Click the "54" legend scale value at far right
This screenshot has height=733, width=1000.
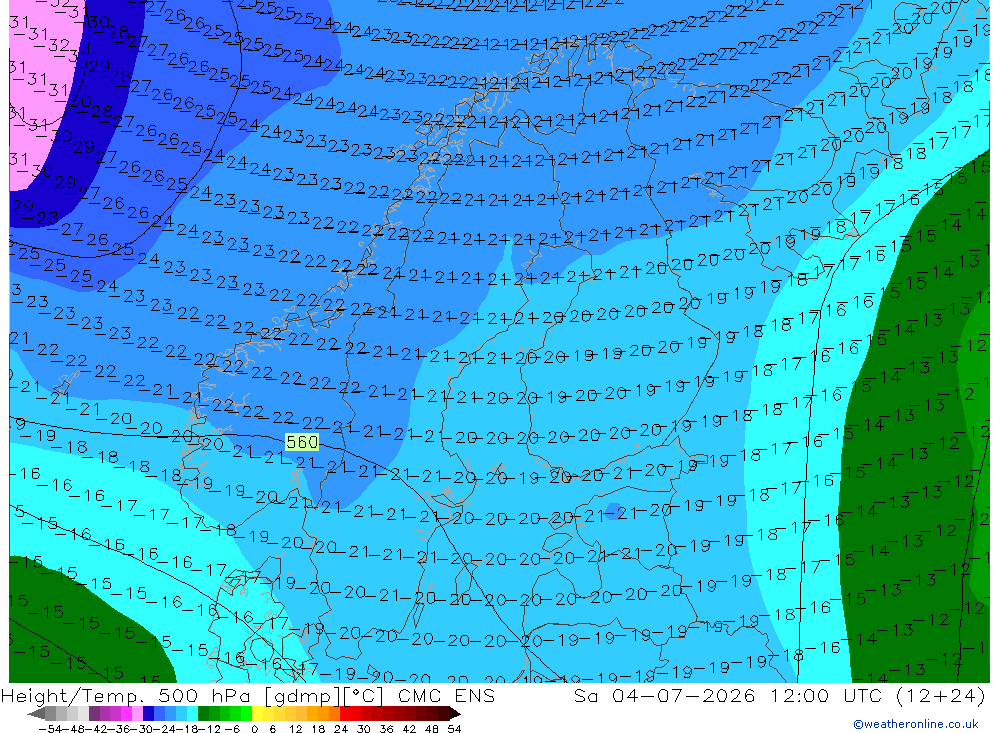[454, 729]
